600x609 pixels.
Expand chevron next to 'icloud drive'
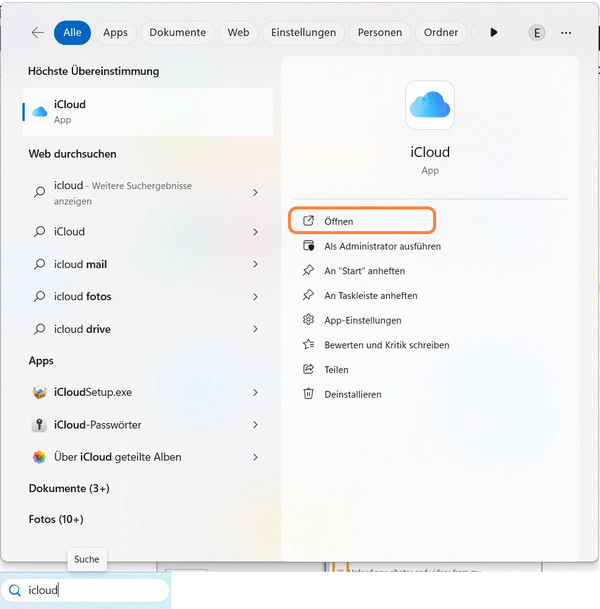pos(255,329)
